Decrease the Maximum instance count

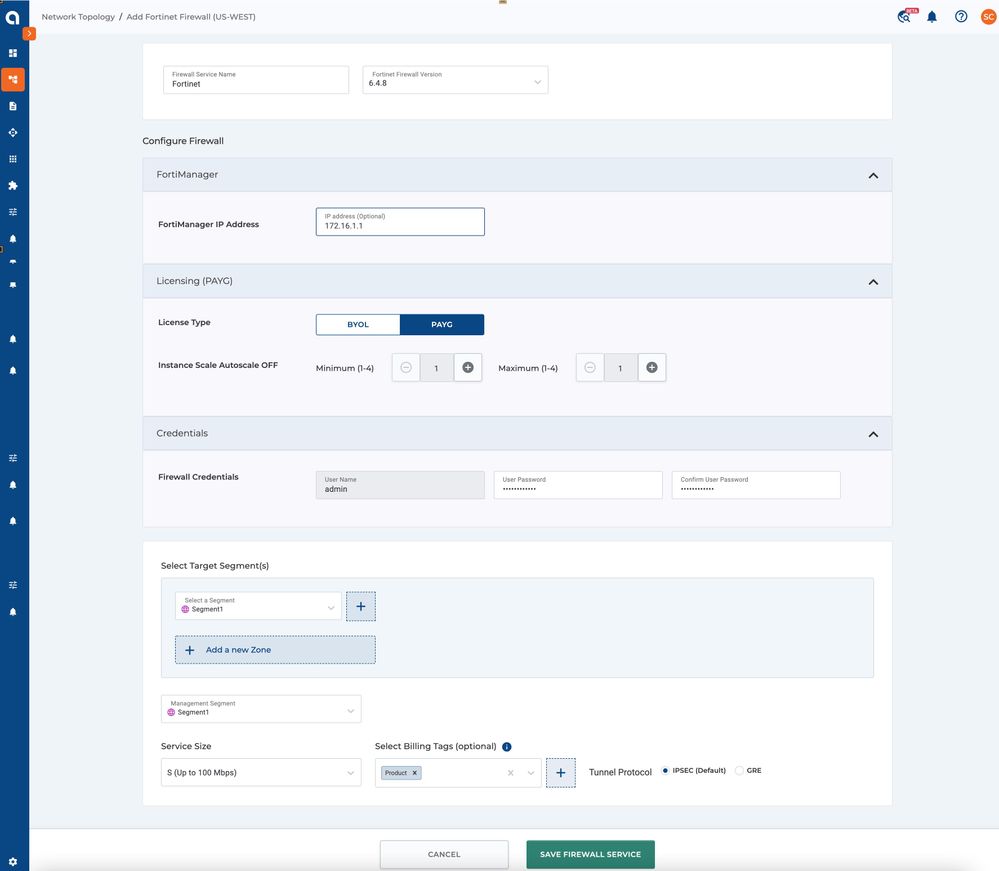point(590,368)
